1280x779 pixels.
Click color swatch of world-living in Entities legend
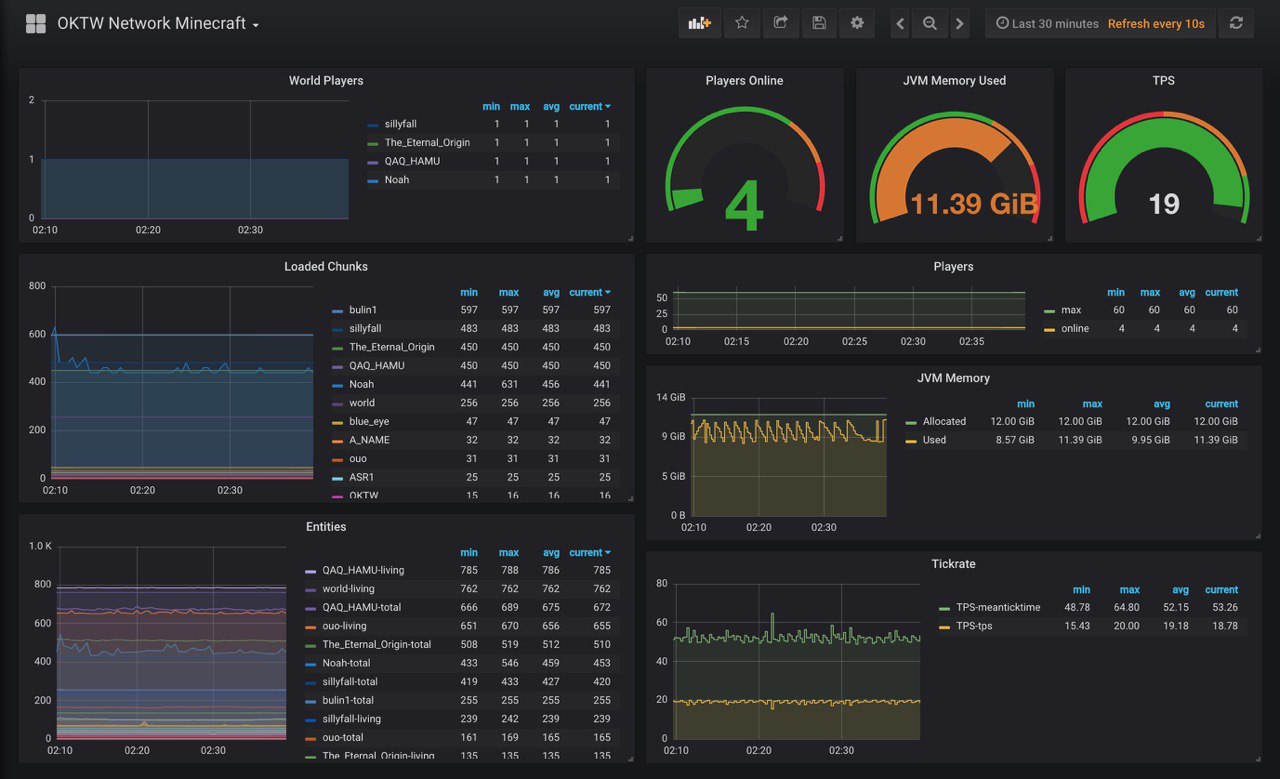tap(310, 590)
